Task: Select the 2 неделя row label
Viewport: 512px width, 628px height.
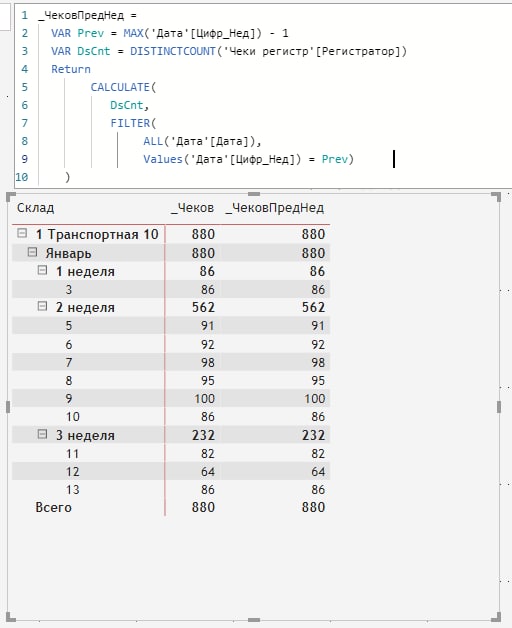Action: click(85, 307)
